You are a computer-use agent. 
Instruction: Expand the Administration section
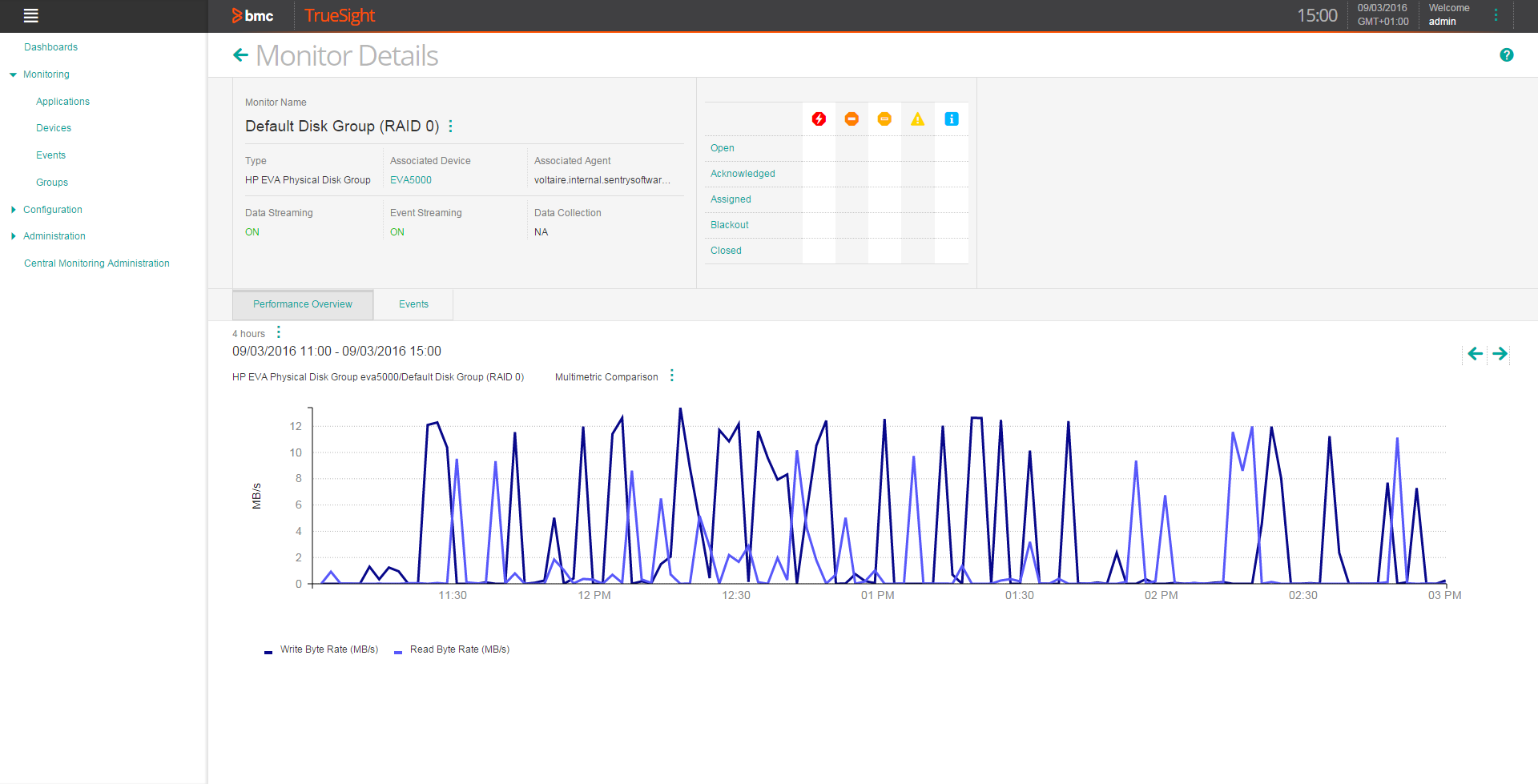tap(13, 236)
